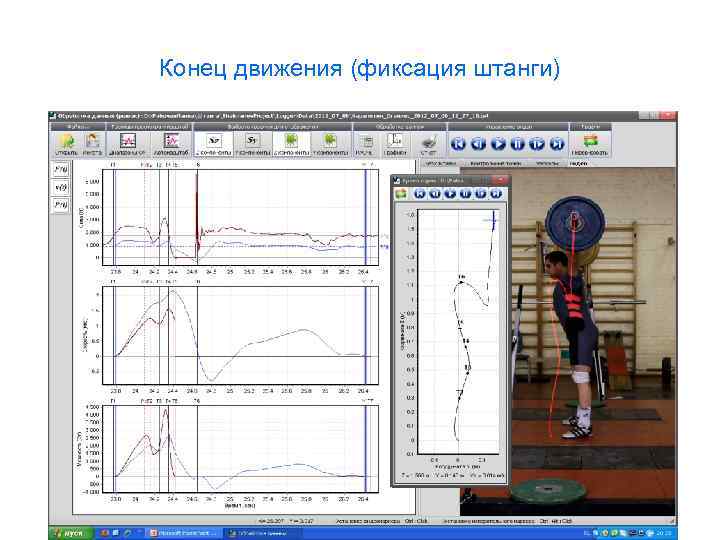Select the Sy component display button

pyautogui.click(x=252, y=145)
